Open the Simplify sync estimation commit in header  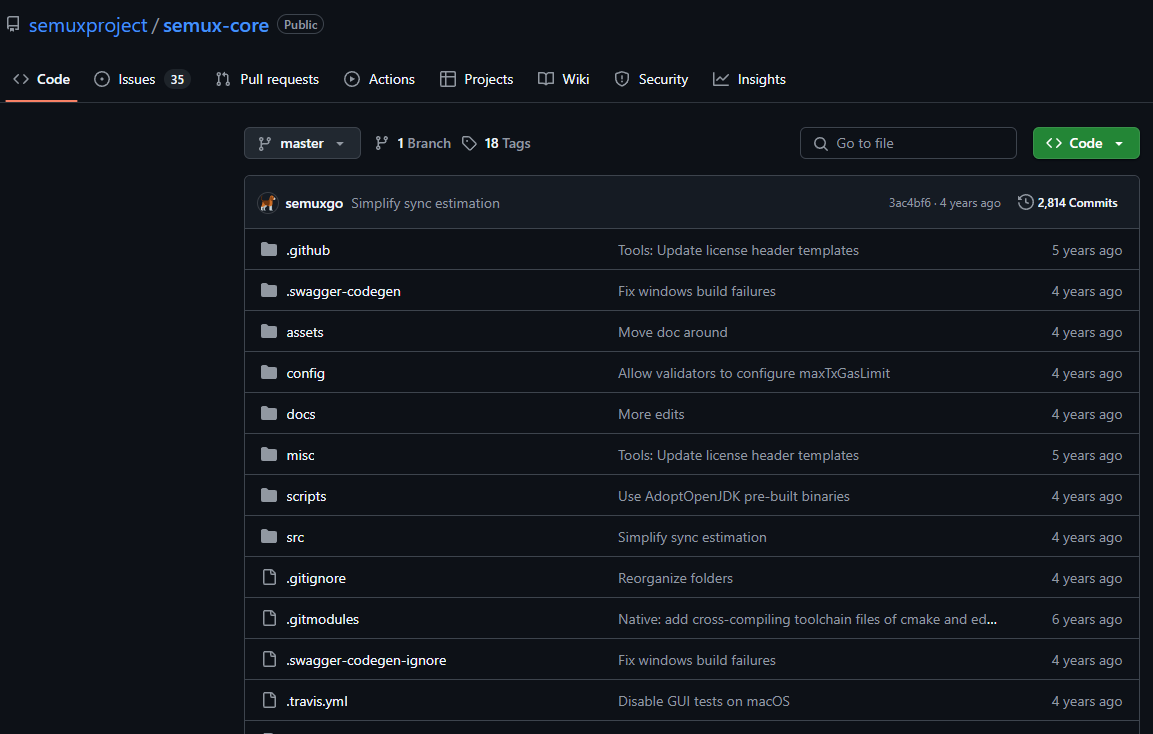(x=425, y=204)
